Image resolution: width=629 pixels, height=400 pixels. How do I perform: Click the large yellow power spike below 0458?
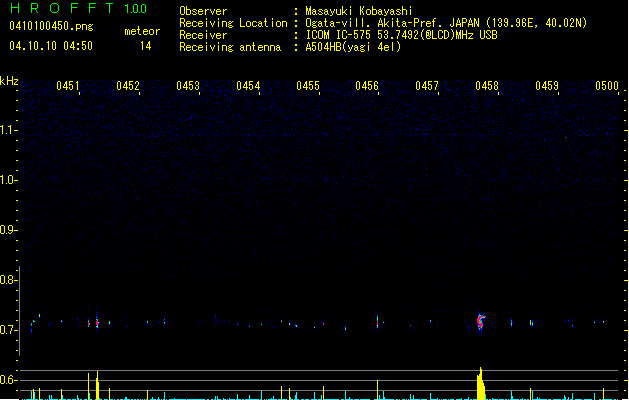pyautogui.click(x=481, y=385)
